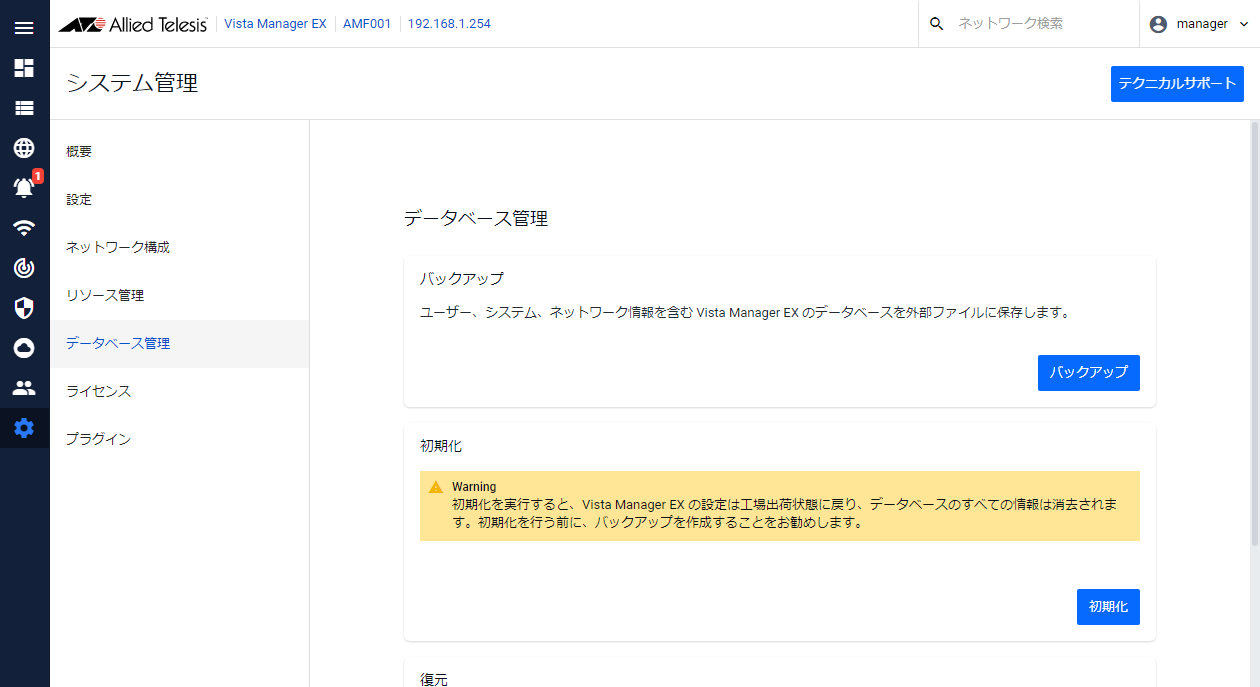Expand the manager account dropdown
This screenshot has width=1260, height=687.
[1200, 24]
